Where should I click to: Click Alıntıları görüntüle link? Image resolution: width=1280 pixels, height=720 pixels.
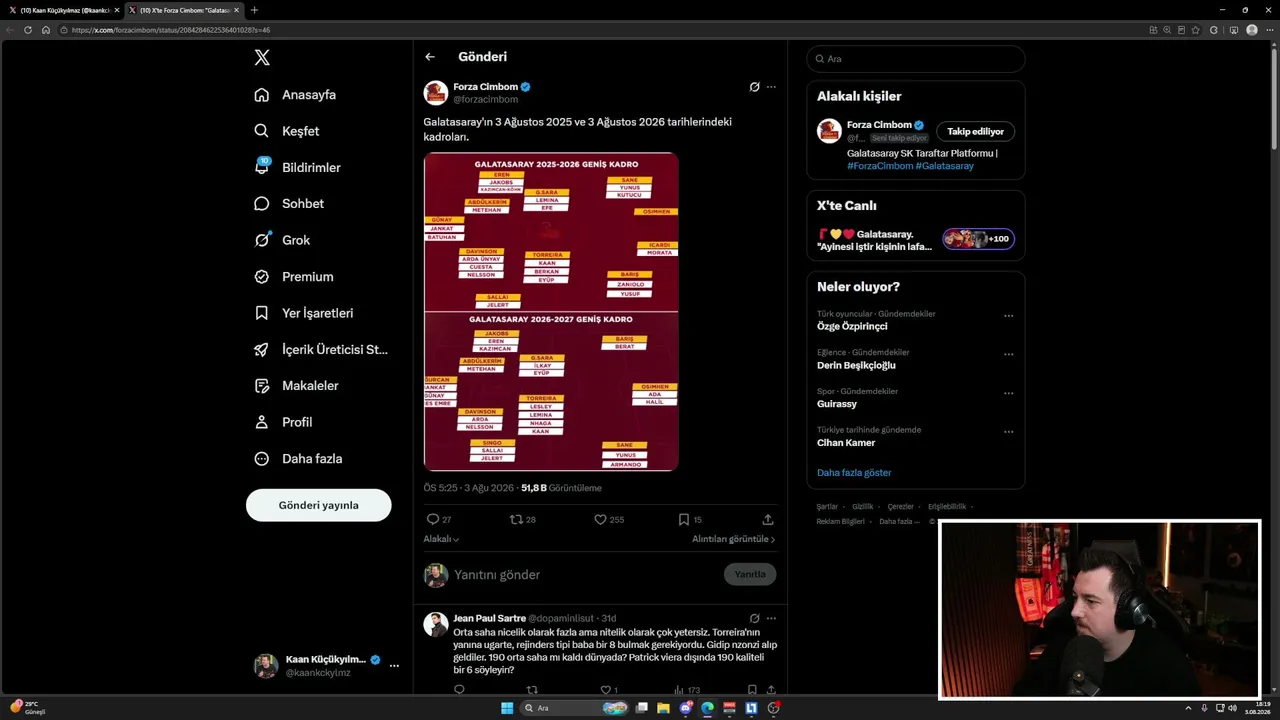[x=734, y=539]
